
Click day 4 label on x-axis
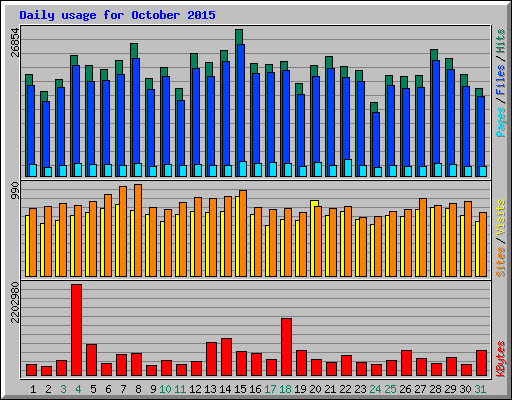click(78, 389)
